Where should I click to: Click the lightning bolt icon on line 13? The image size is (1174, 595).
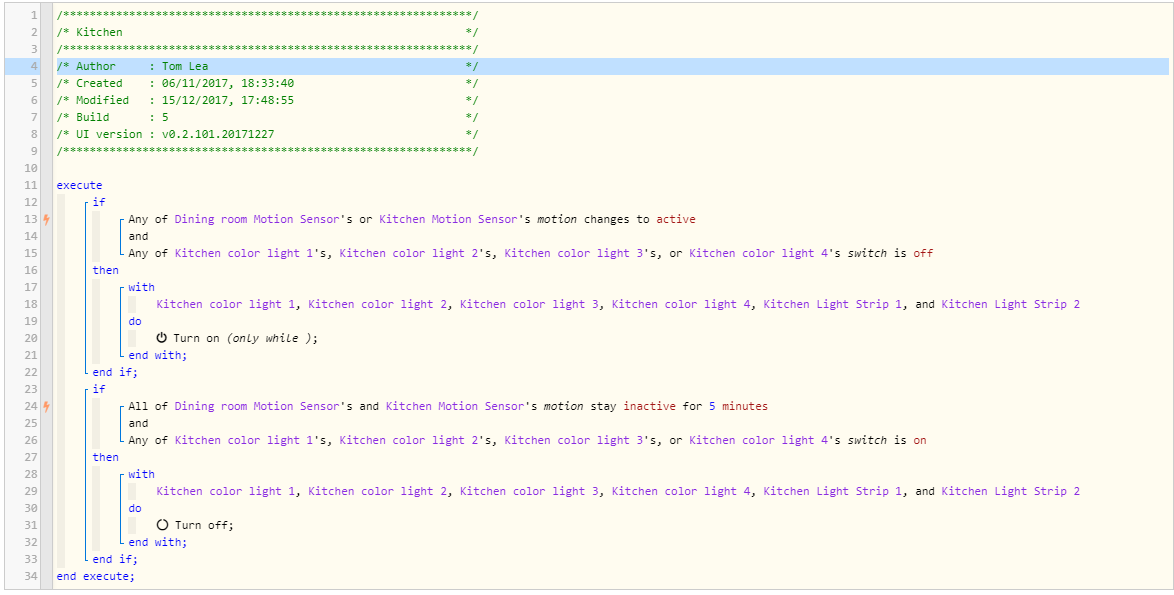46,219
